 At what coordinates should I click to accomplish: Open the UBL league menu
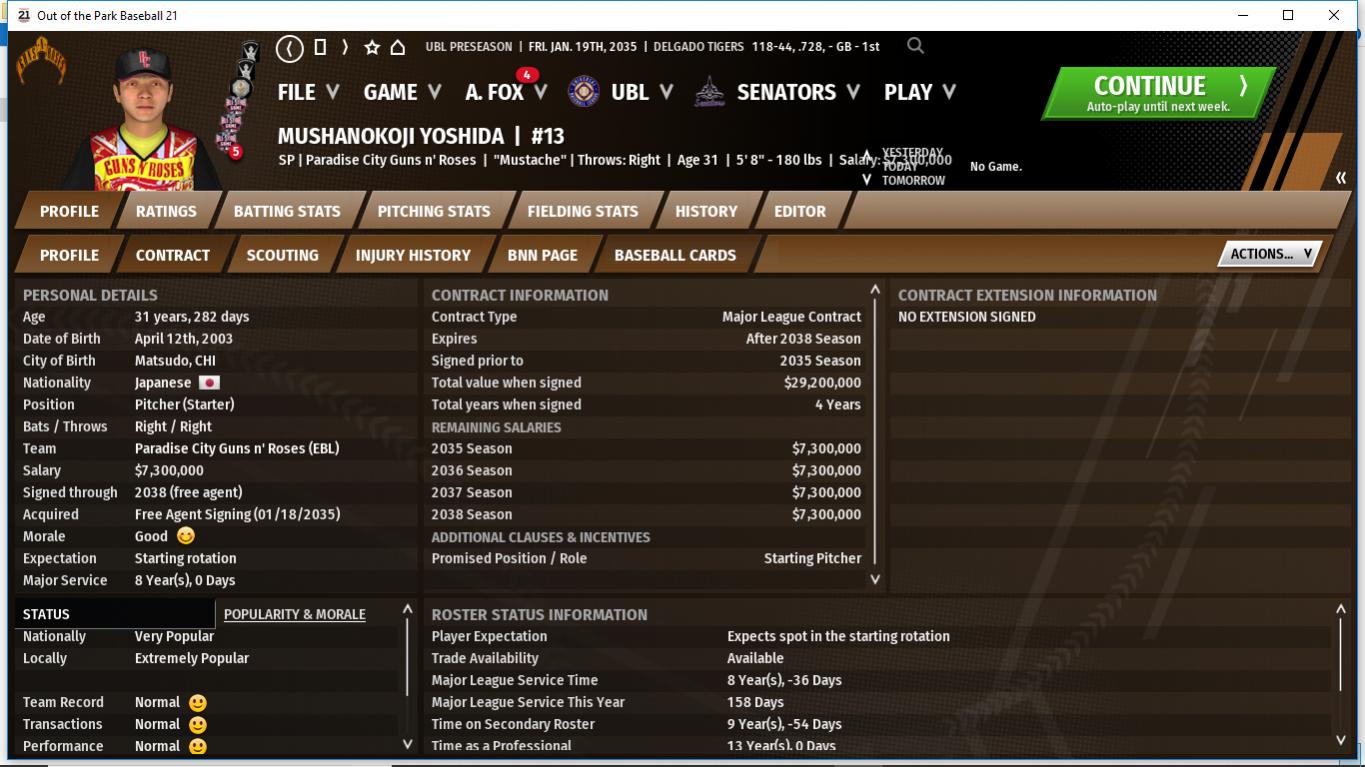642,92
